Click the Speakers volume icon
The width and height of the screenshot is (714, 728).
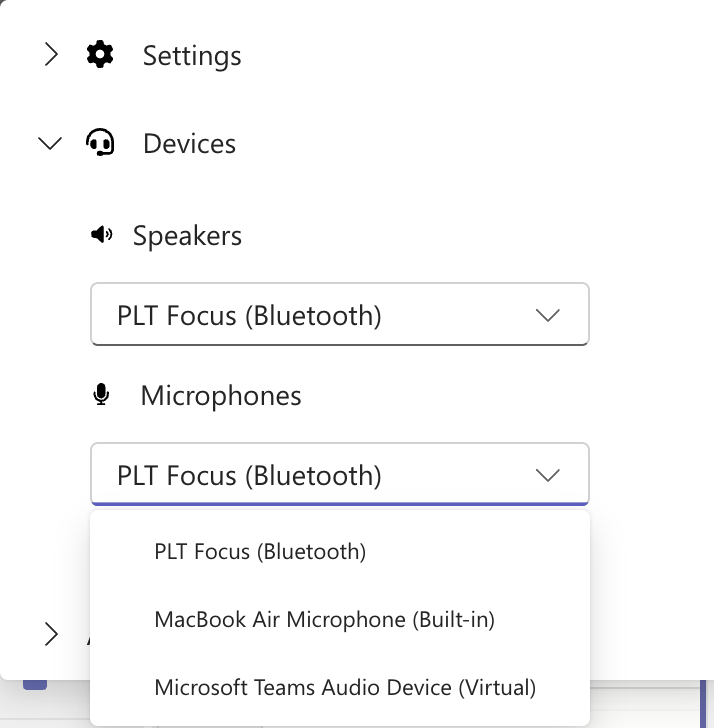point(102,235)
